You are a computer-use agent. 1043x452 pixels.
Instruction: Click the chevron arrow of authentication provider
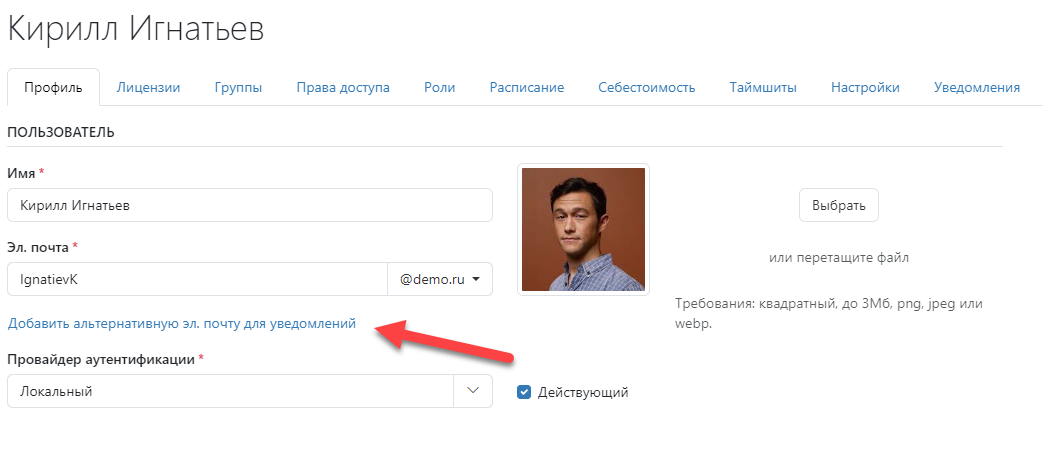coord(473,391)
